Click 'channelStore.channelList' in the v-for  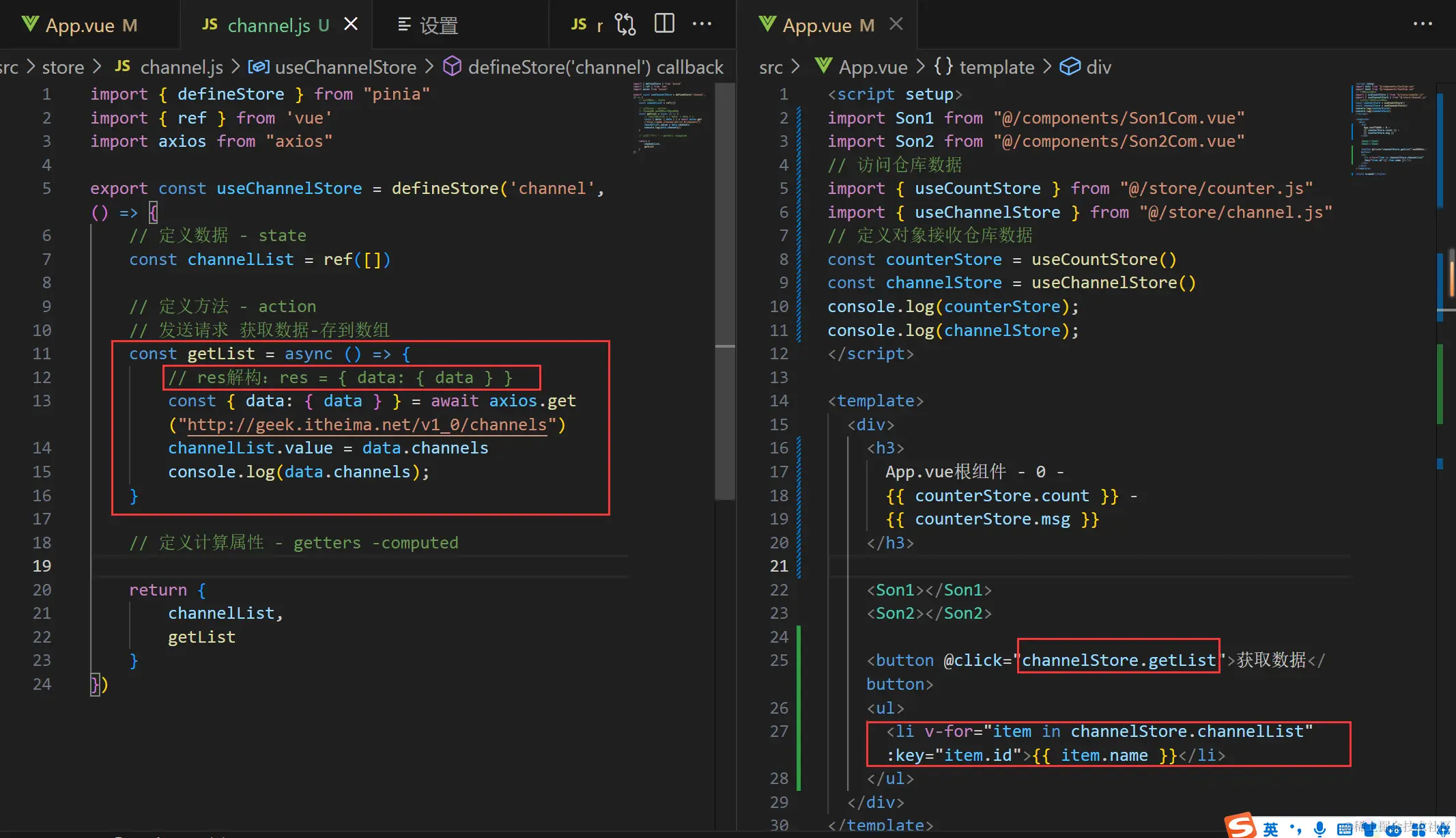pos(1187,731)
